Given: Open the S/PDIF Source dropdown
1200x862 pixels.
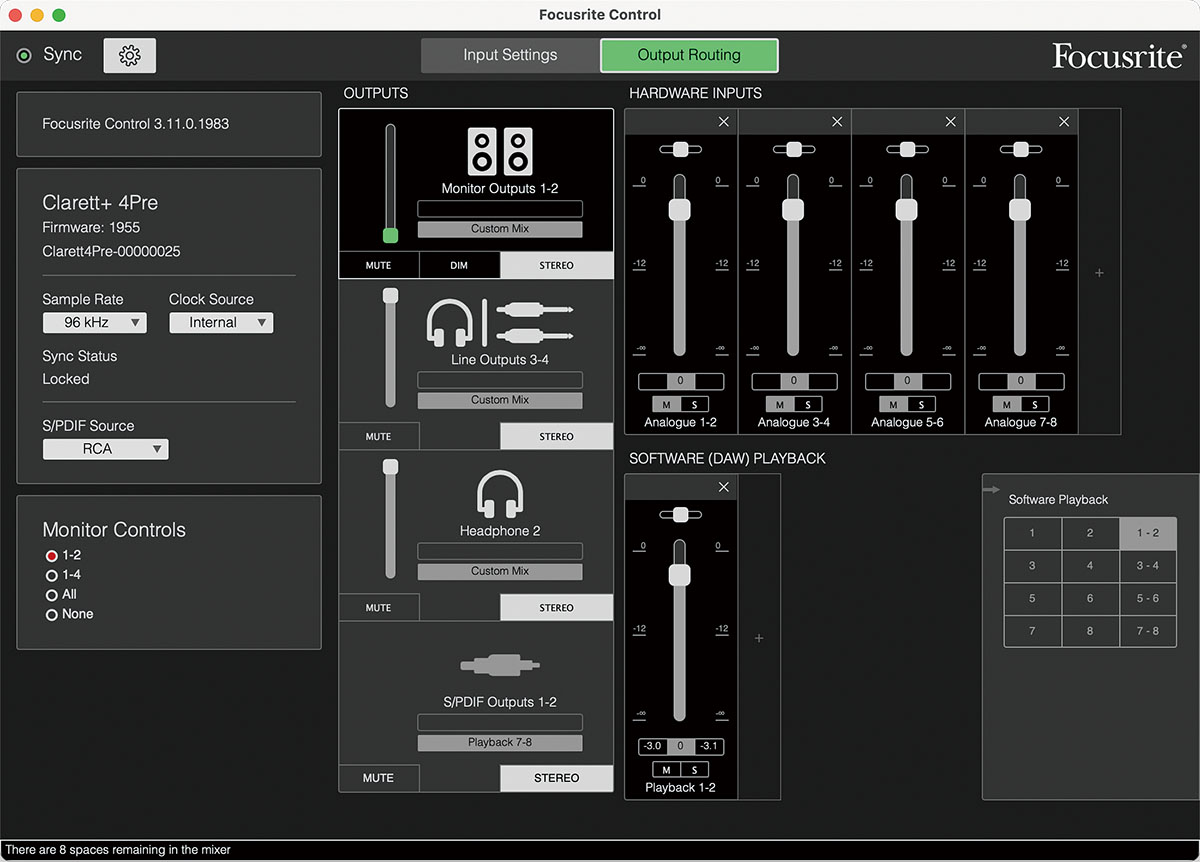Looking at the screenshot, I should click(x=106, y=450).
